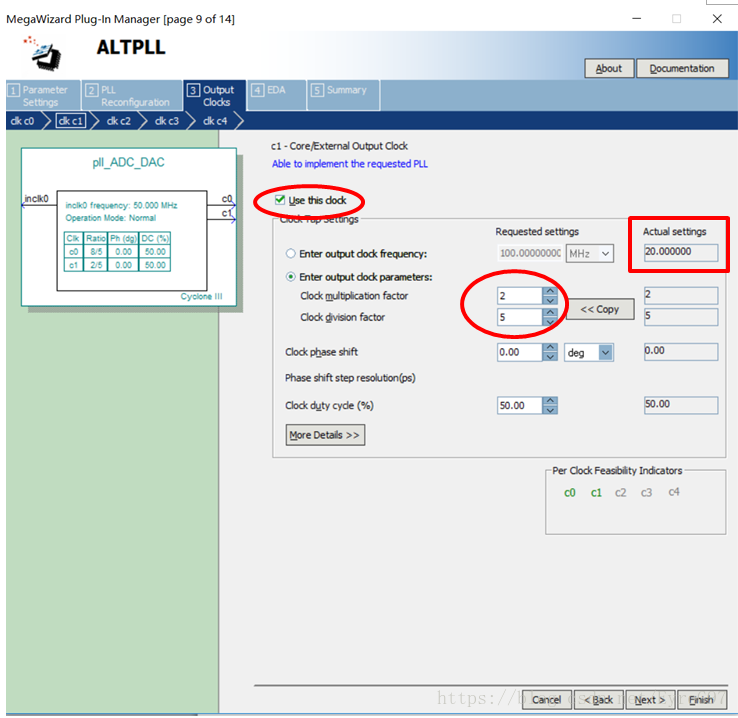Image resolution: width=738 pixels, height=718 pixels.
Task: Go to the clk c2 sub-page
Action: pos(119,121)
